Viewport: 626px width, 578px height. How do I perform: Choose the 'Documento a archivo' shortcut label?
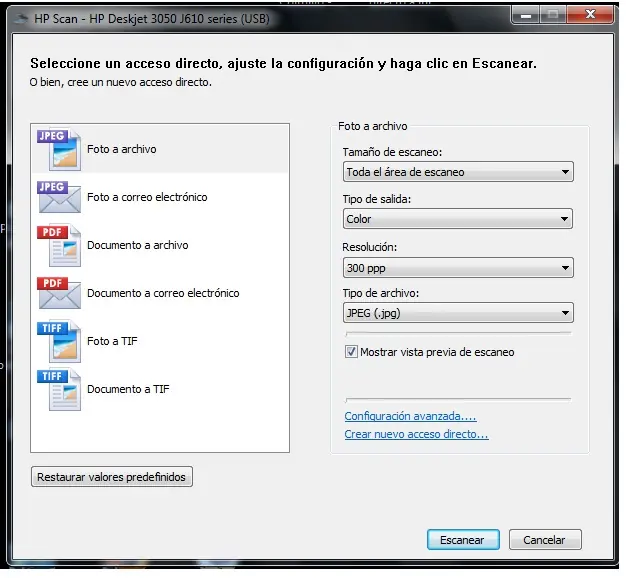coord(138,245)
